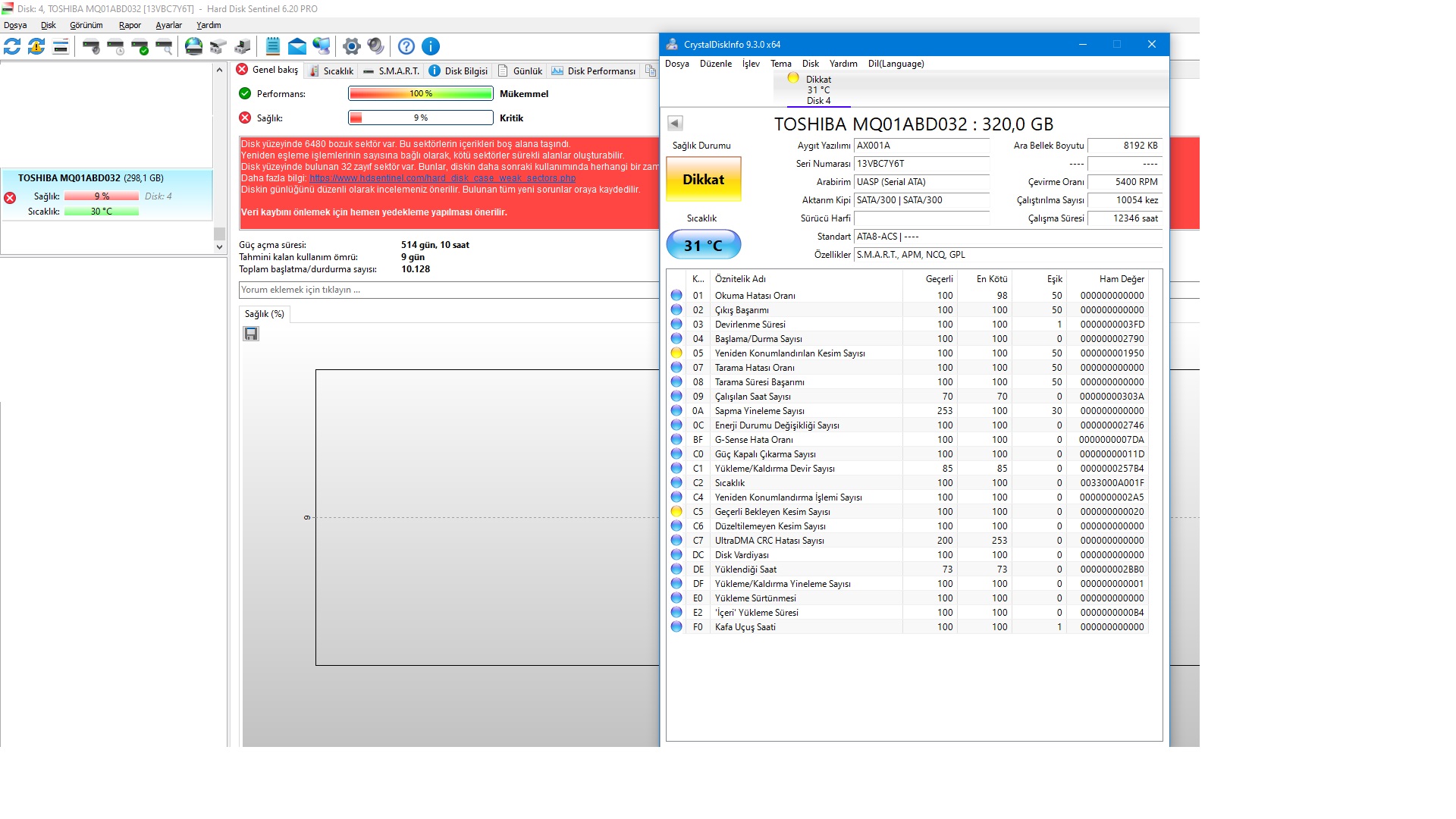Click the disk with magnifier surface test icon
Image resolution: width=1456 pixels, height=819 pixels.
point(164,46)
